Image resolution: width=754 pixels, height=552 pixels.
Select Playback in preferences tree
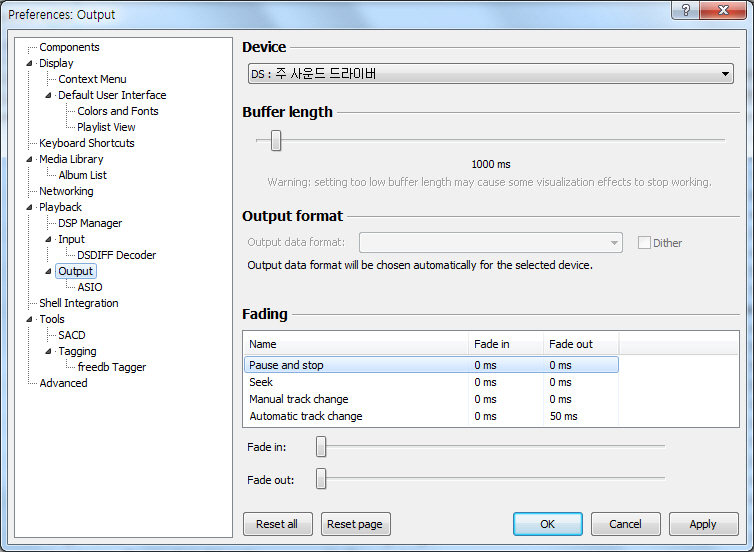pyautogui.click(x=60, y=207)
